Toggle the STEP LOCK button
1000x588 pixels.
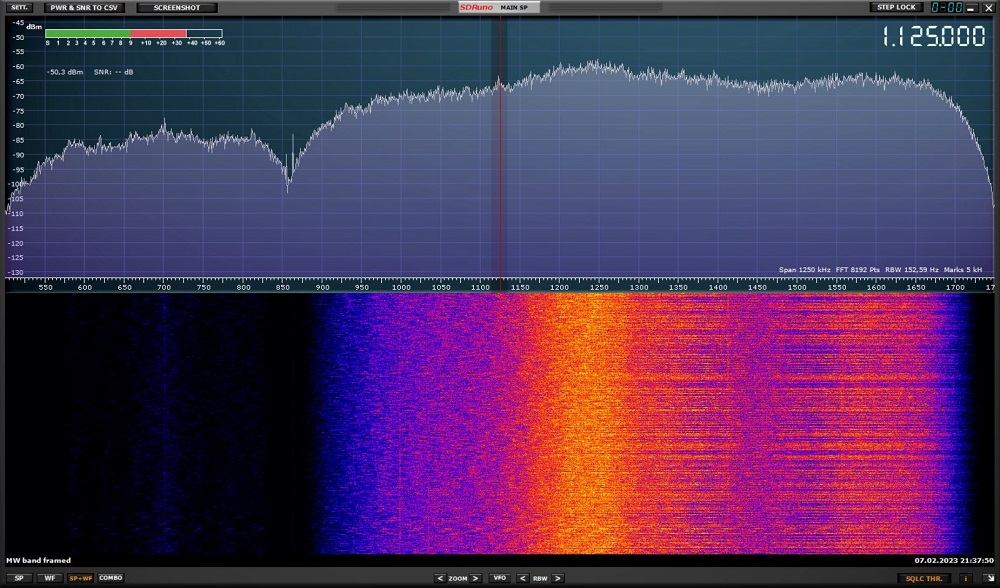(x=895, y=7)
